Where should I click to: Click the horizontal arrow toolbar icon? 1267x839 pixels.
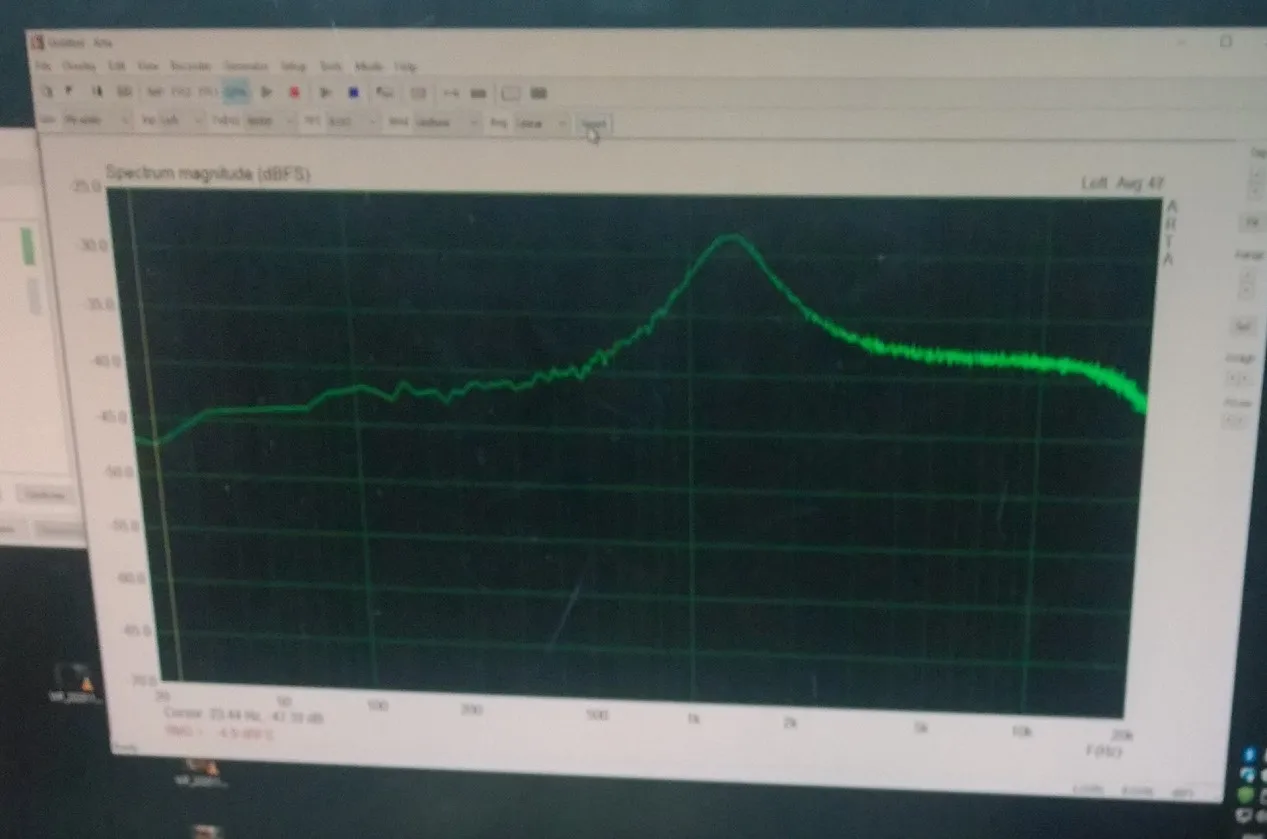pyautogui.click(x=450, y=93)
